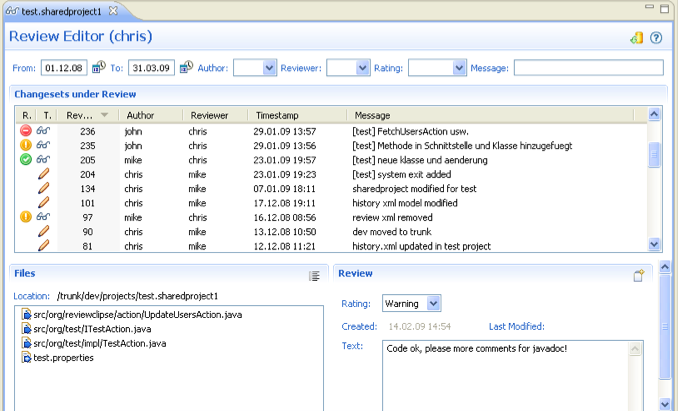Click the glasses review icon for revision 235
The width and height of the screenshot is (678, 411).
(43, 144)
